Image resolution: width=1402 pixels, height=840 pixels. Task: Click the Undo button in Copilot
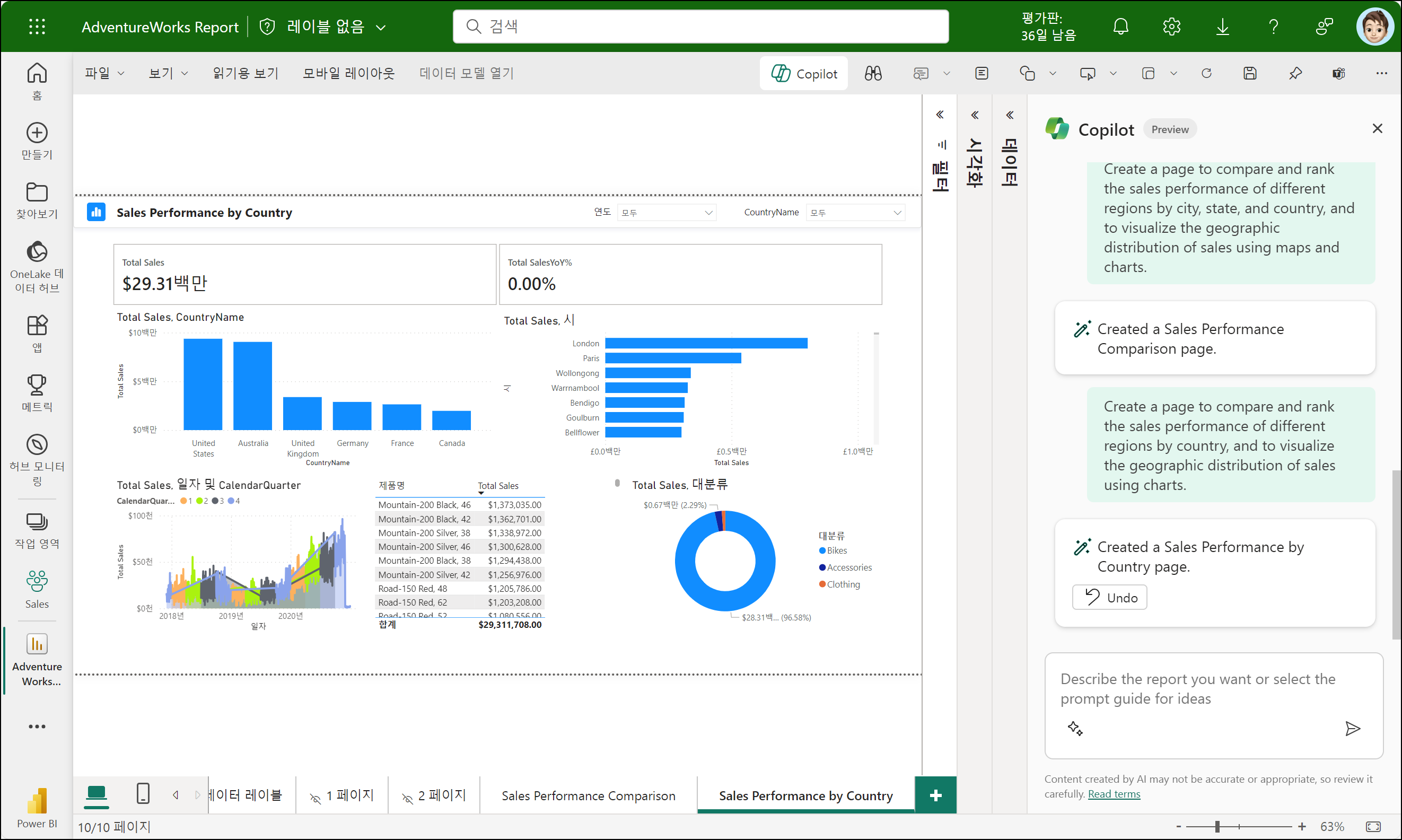1109,598
